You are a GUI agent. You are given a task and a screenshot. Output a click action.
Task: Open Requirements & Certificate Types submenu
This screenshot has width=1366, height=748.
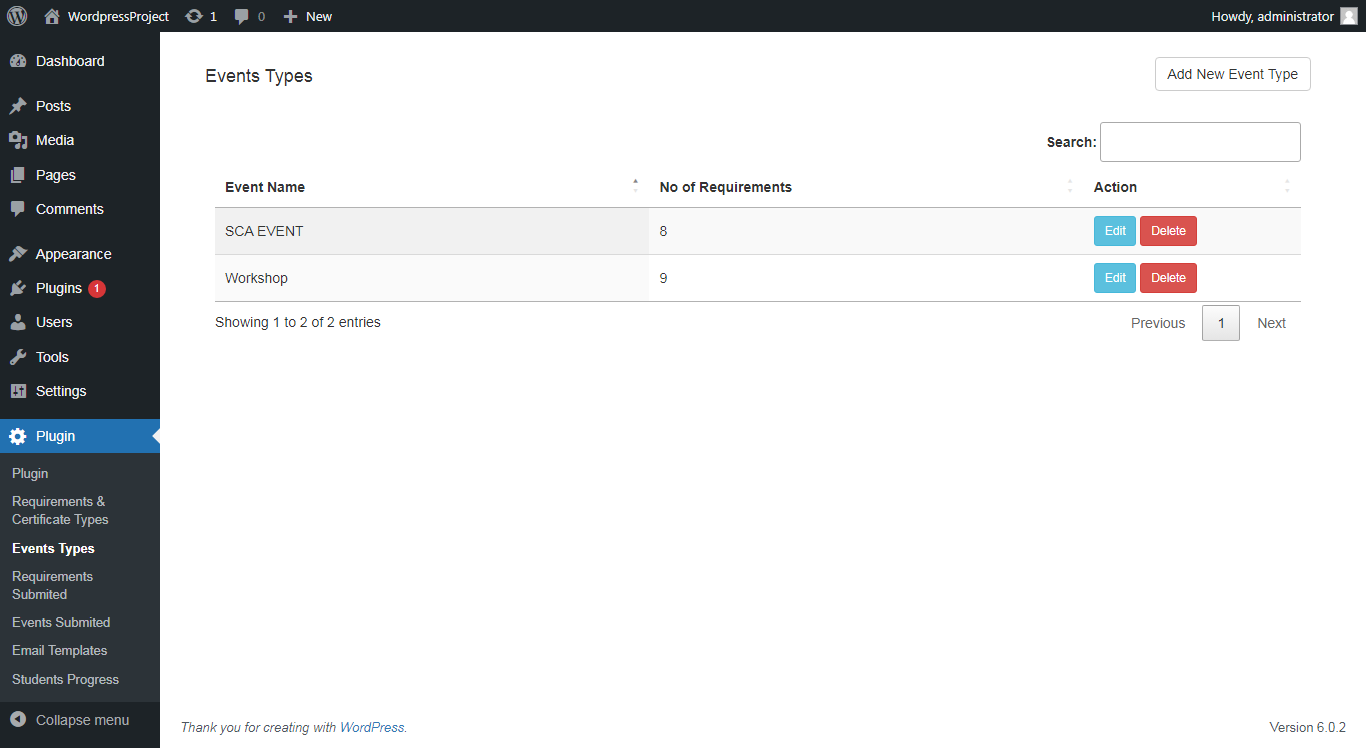click(60, 510)
